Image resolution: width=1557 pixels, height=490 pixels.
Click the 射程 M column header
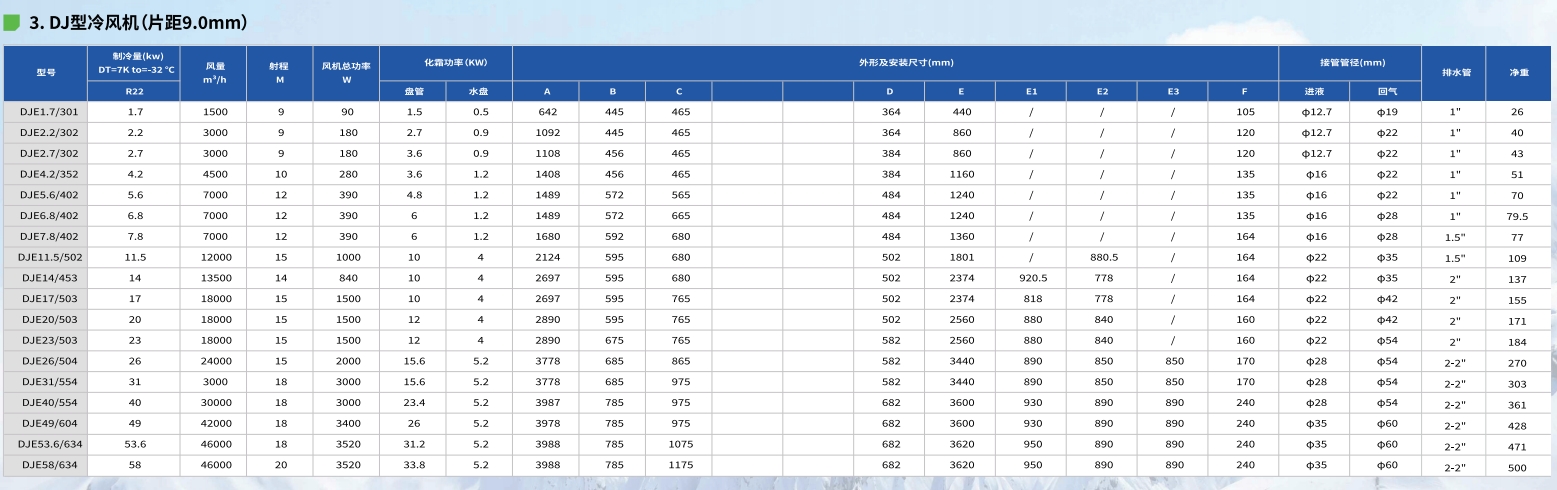280,73
